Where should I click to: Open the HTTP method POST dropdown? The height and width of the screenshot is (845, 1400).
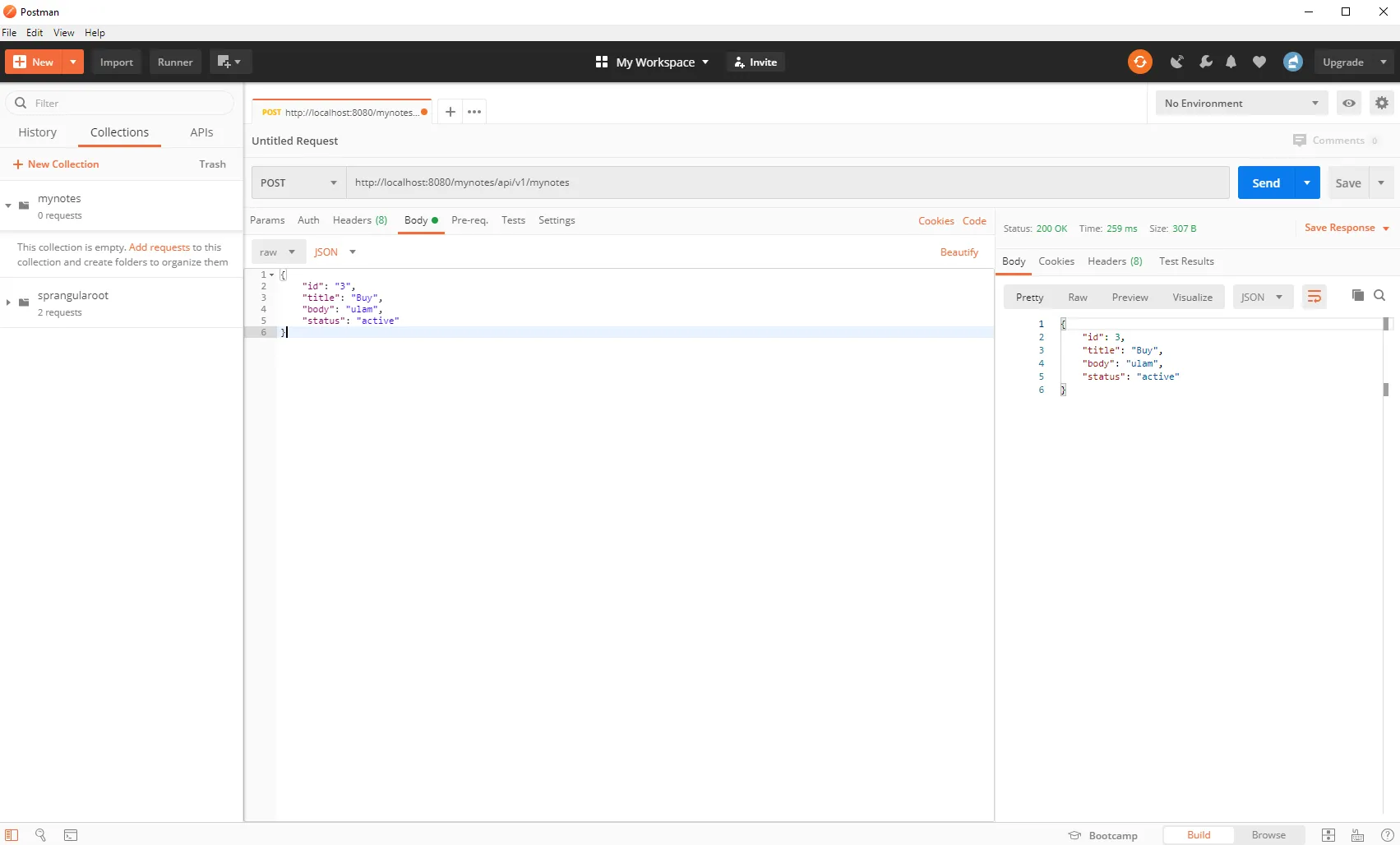(299, 182)
